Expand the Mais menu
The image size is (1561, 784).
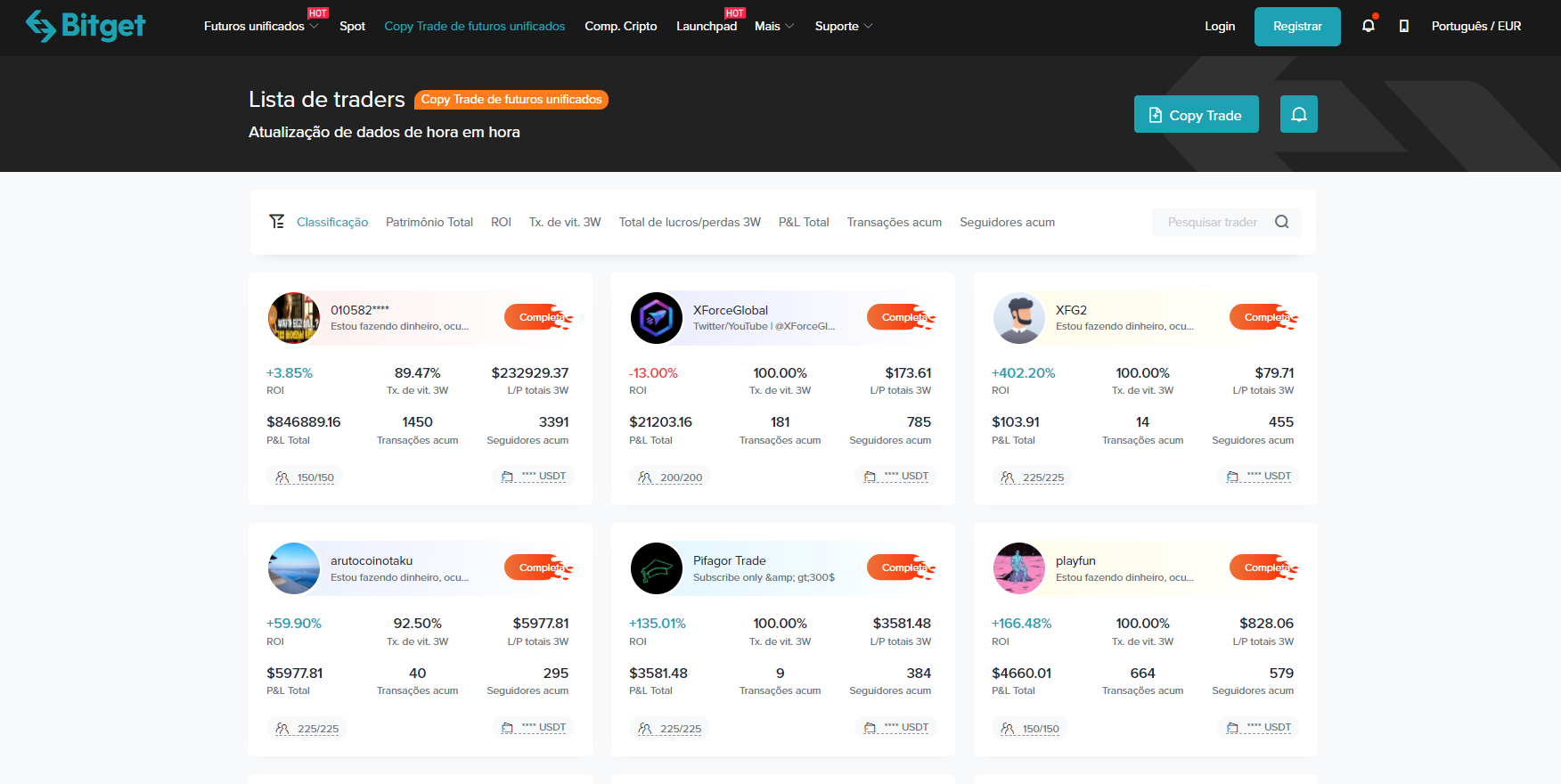[x=774, y=26]
